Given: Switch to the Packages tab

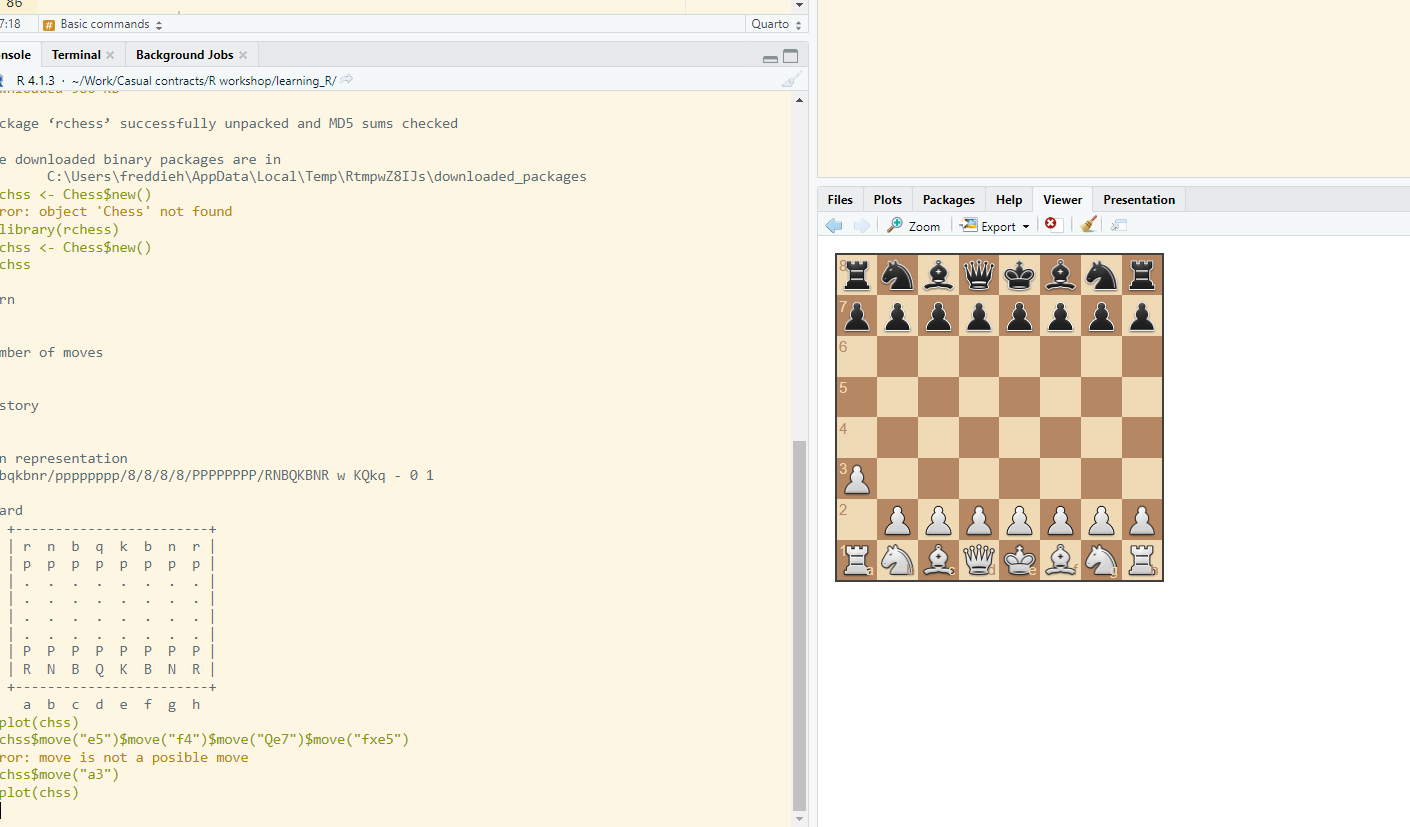Looking at the screenshot, I should point(948,200).
